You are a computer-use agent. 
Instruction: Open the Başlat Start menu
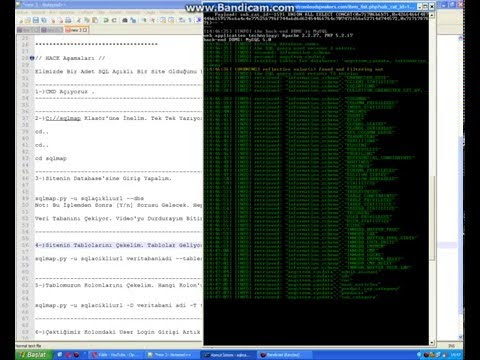[33, 355]
